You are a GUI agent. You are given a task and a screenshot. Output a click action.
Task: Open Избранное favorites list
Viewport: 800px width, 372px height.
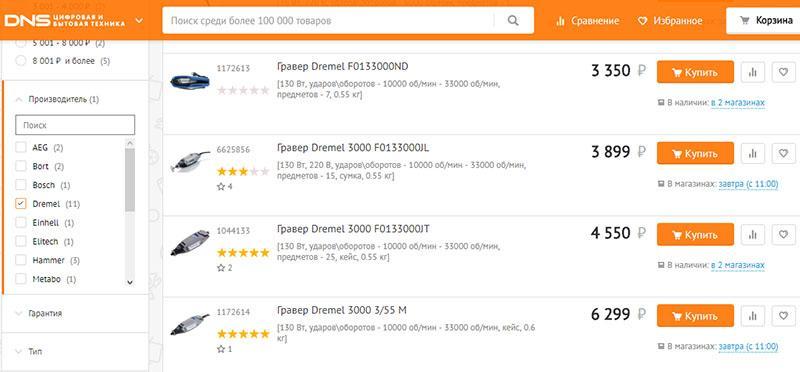pos(670,21)
